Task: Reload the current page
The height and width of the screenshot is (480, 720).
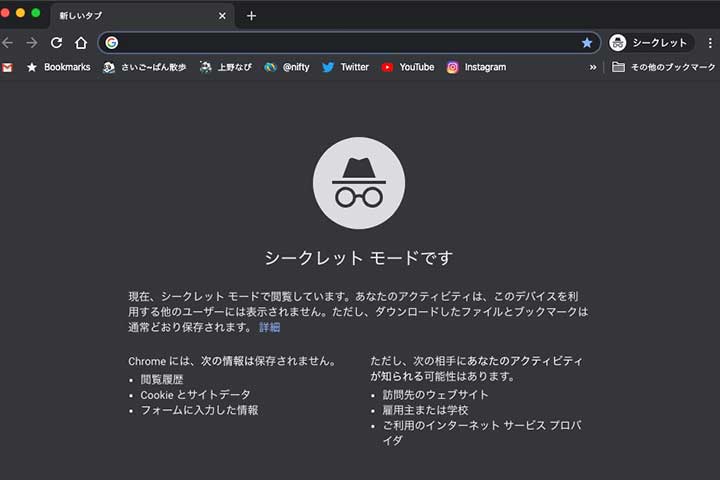Action: click(x=56, y=43)
